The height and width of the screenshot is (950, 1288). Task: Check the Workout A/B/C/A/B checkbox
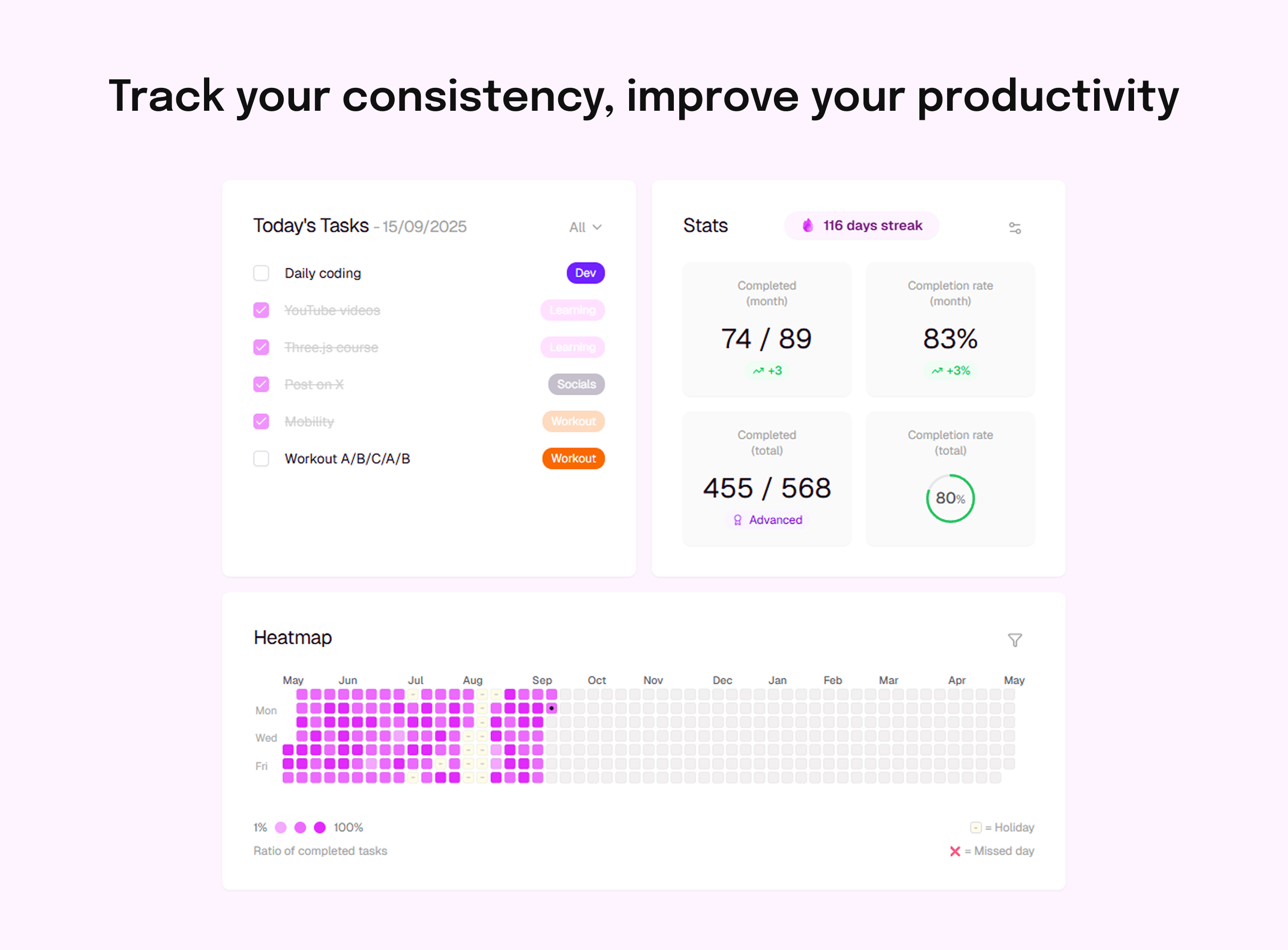260,458
